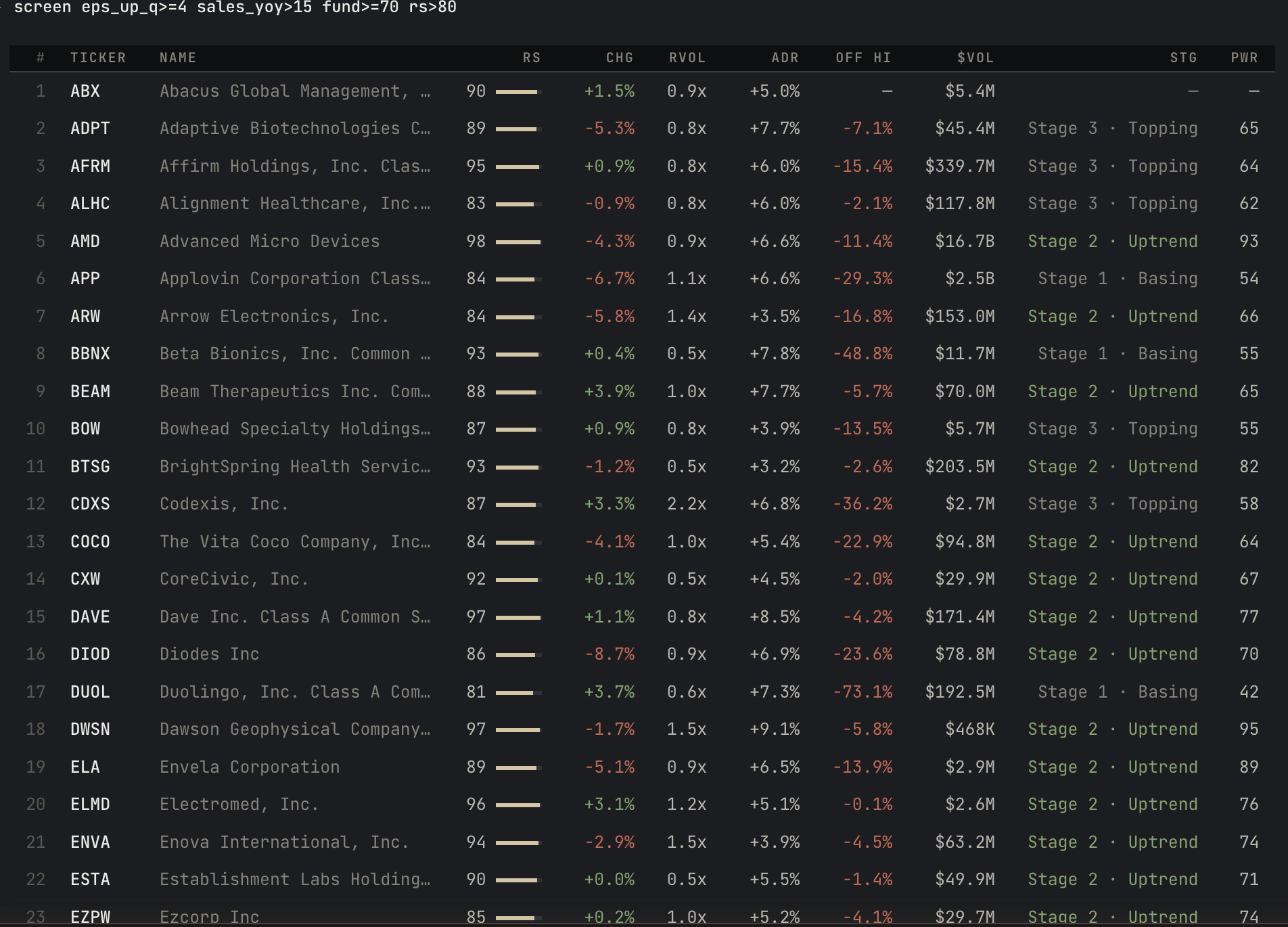Select the ALHC ticker
This screenshot has width=1288, height=927.
90,204
